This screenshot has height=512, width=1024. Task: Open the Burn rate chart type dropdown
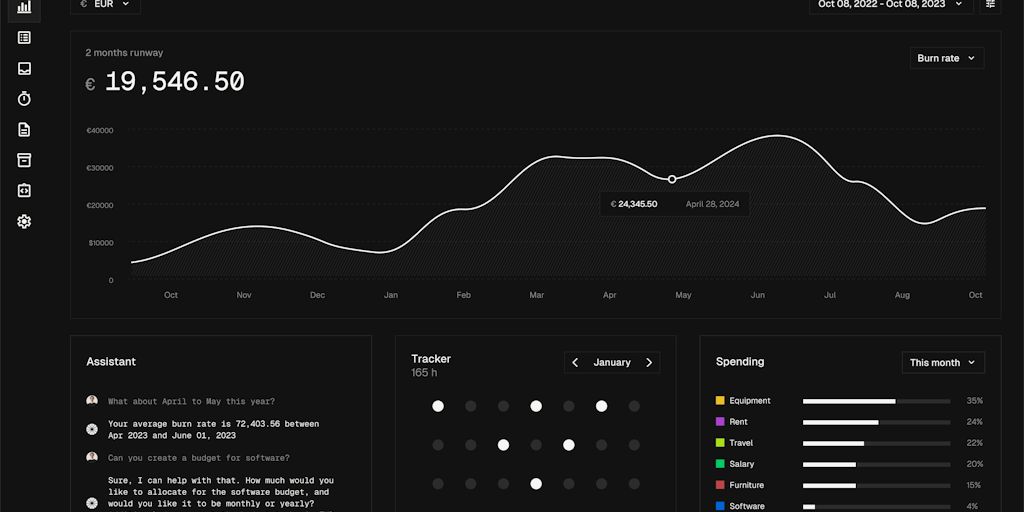pyautogui.click(x=947, y=58)
